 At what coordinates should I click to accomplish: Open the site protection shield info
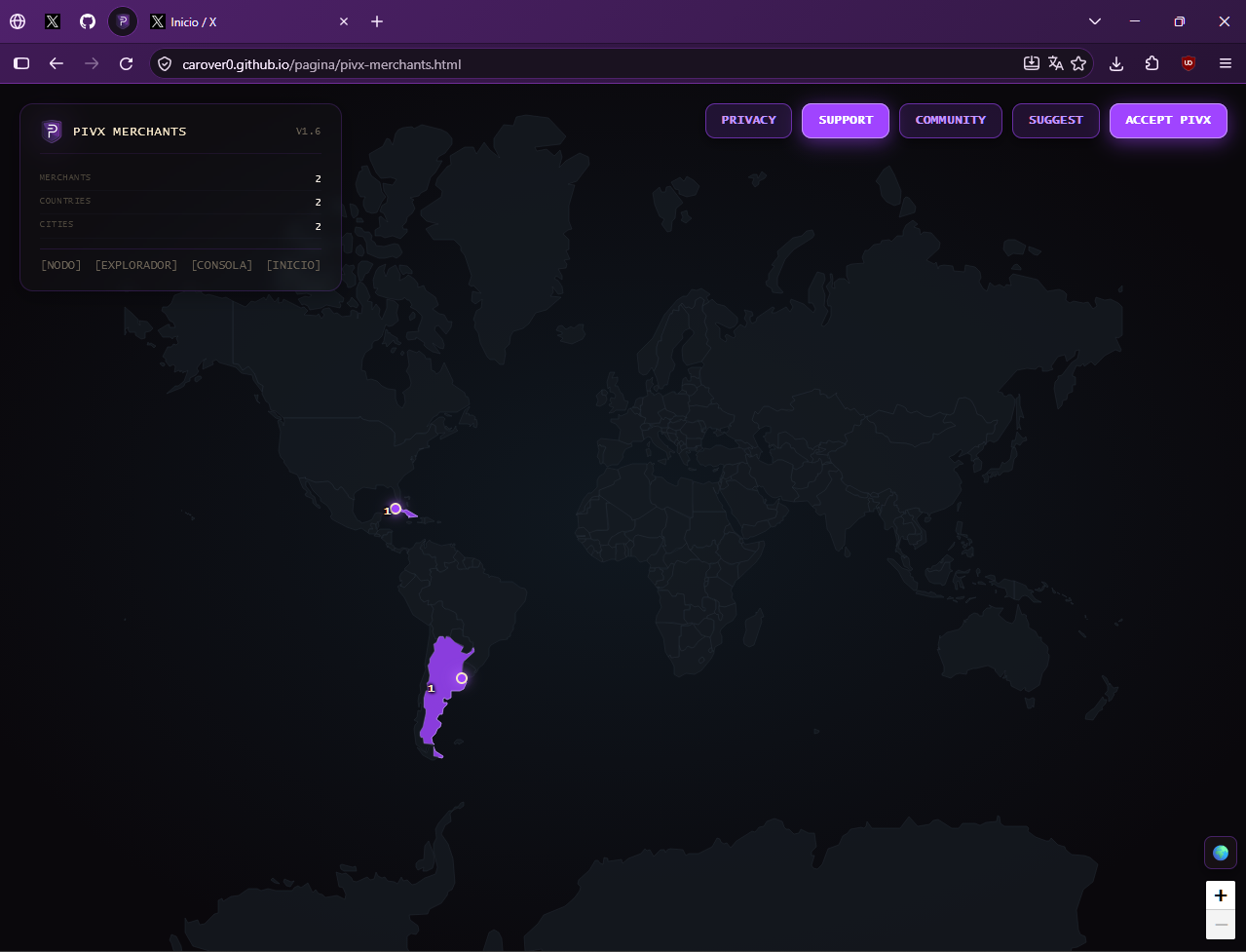[165, 64]
